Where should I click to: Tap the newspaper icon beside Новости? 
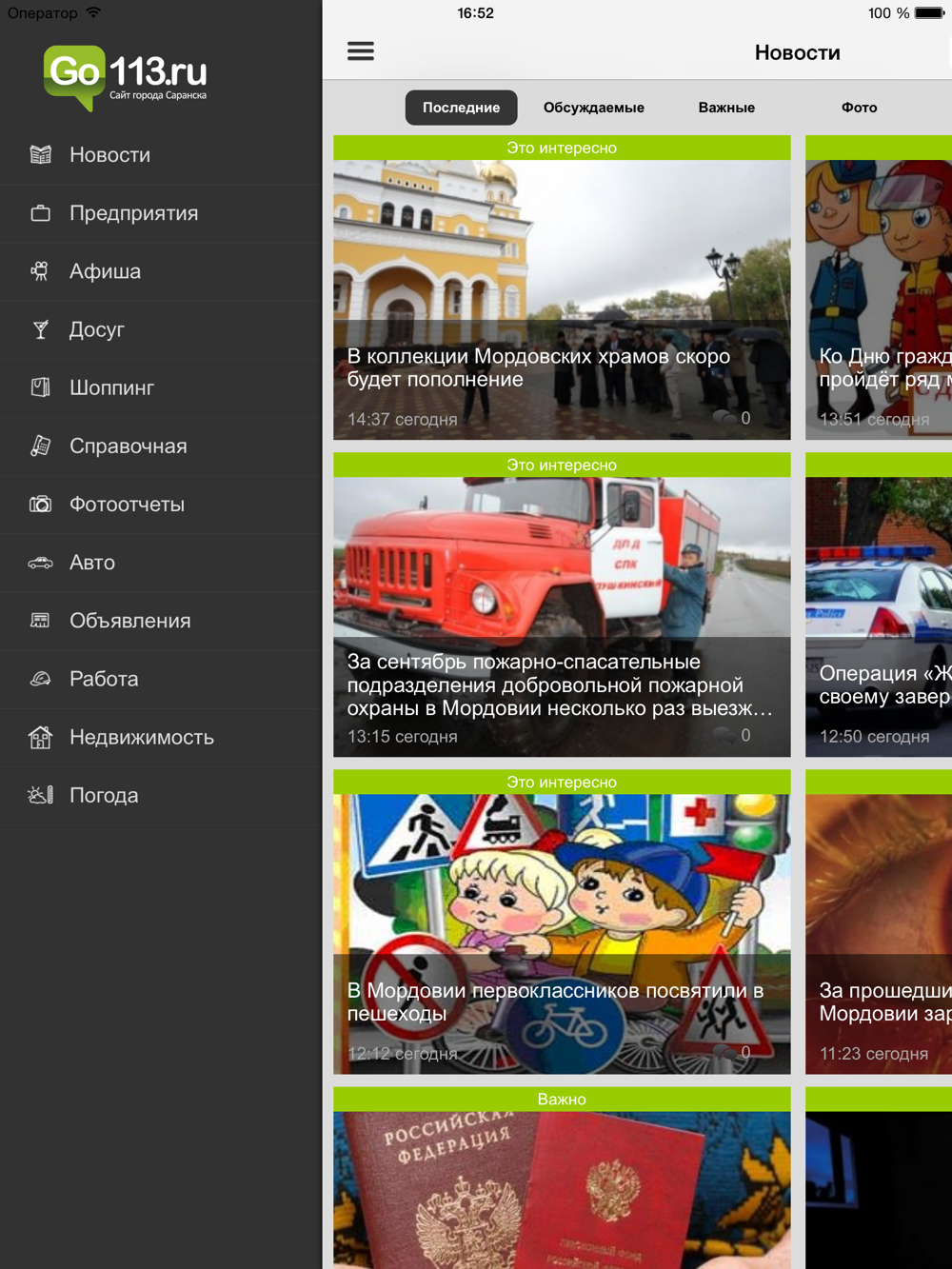tap(40, 154)
